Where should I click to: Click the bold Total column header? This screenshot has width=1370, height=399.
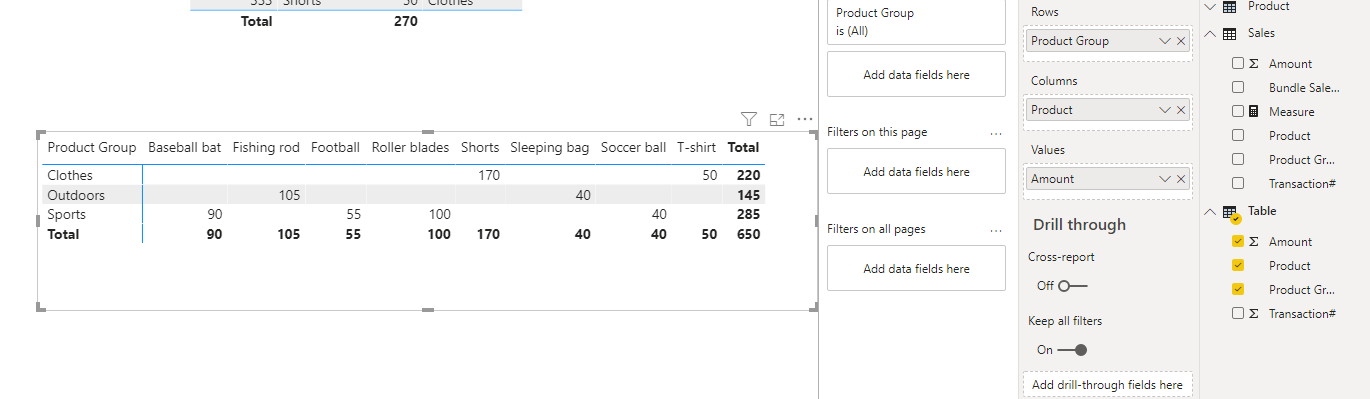pos(743,147)
